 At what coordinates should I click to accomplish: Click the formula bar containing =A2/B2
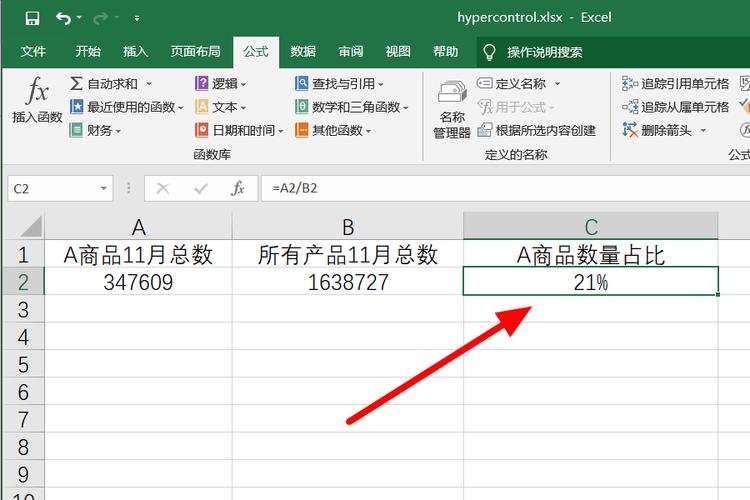[505, 189]
